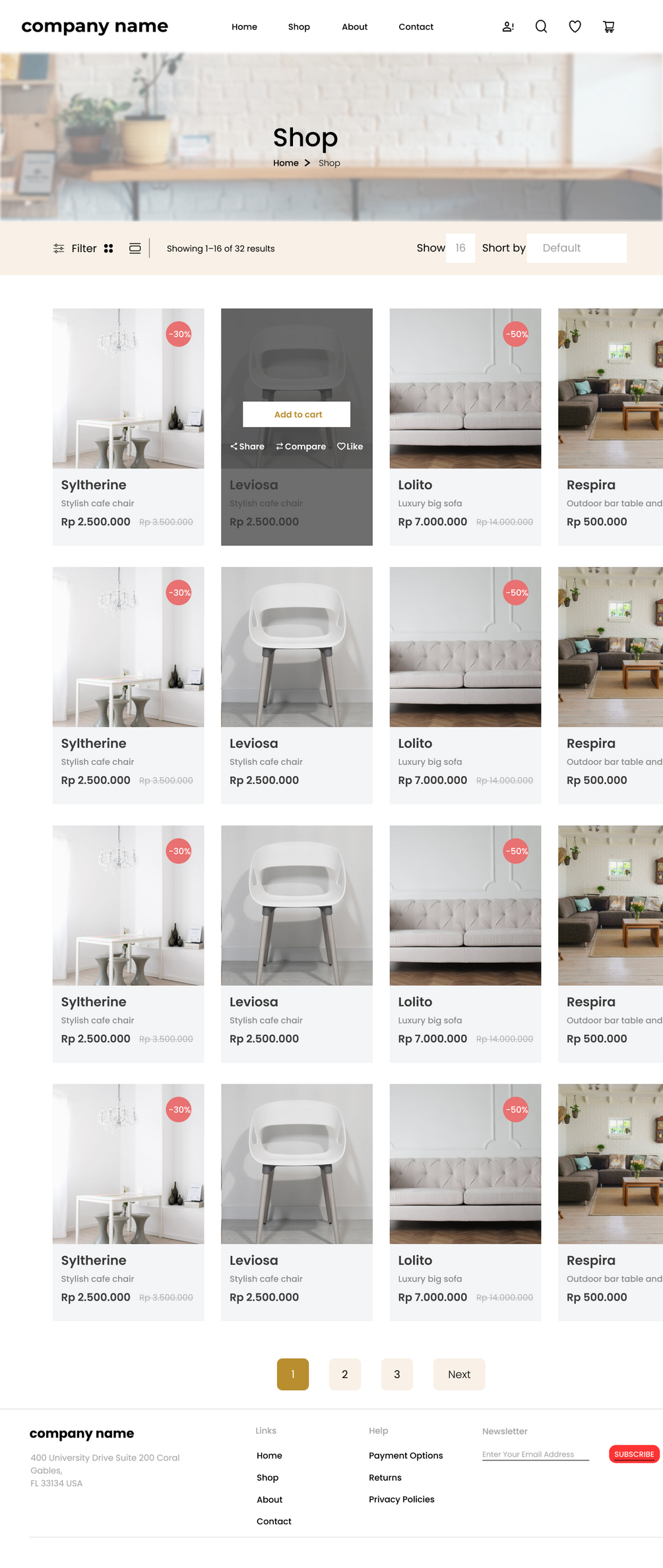Open the wishlist heart icon
This screenshot has height=1568, width=663.
point(575,26)
